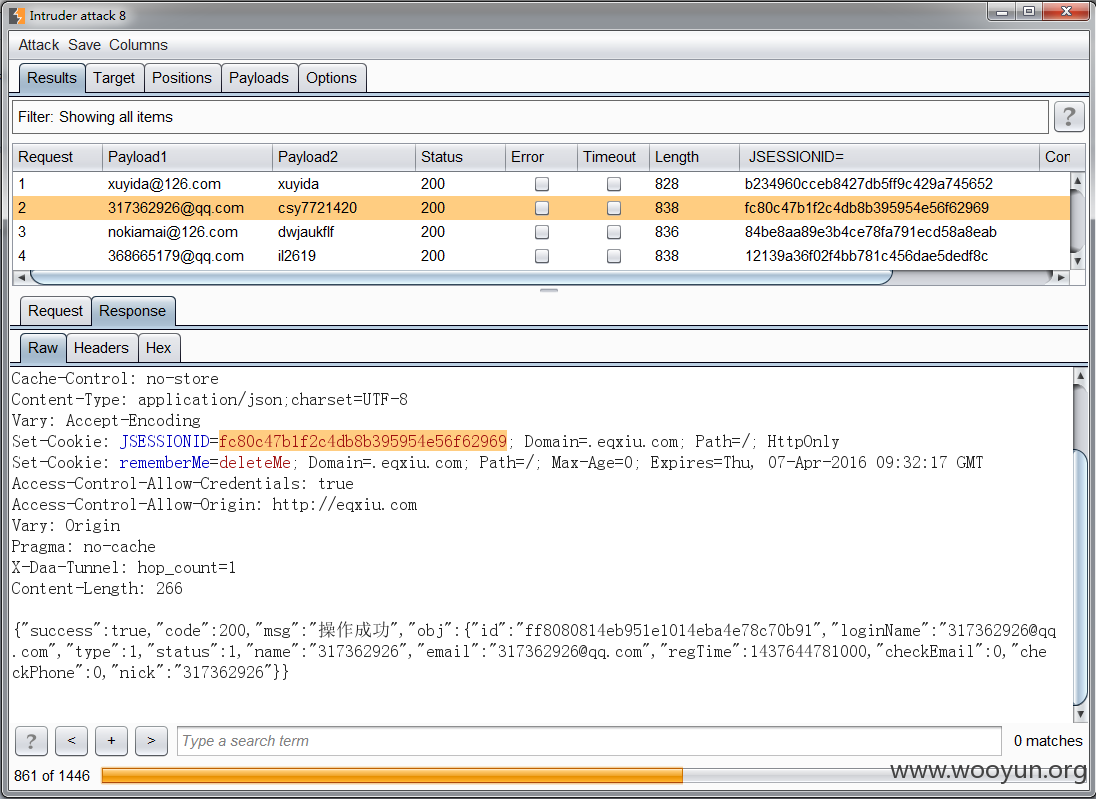Sort by Request column header
Viewport: 1096px width, 799px height.
coord(57,157)
